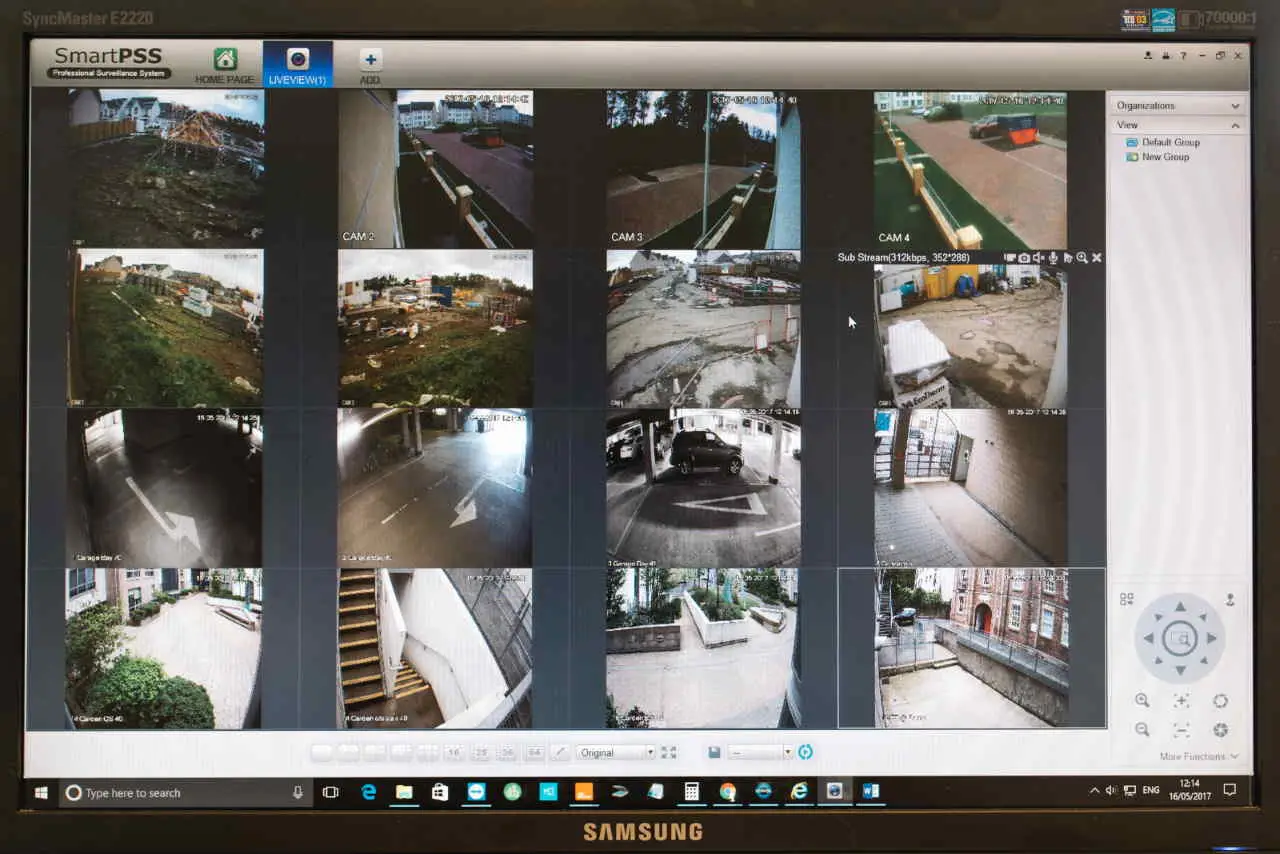
Task: Start local recording on the Sub Stream feed
Action: point(1010,257)
